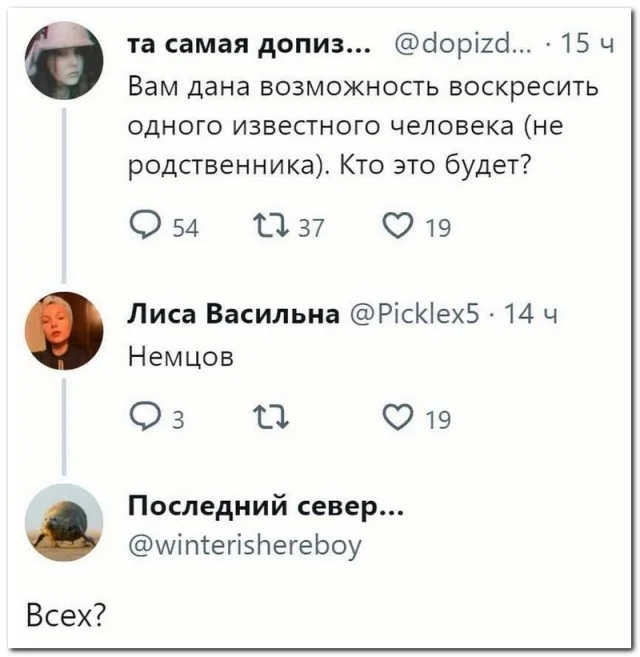Open Лиса Васильна's profile picture

[x=64, y=331]
